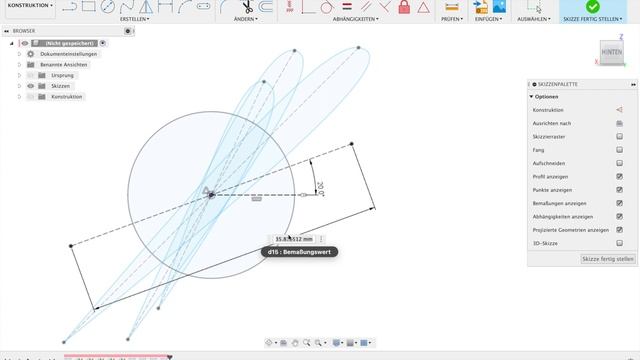The width and height of the screenshot is (640, 360).
Task: Open the ÄNDERN menu
Action: point(246,19)
